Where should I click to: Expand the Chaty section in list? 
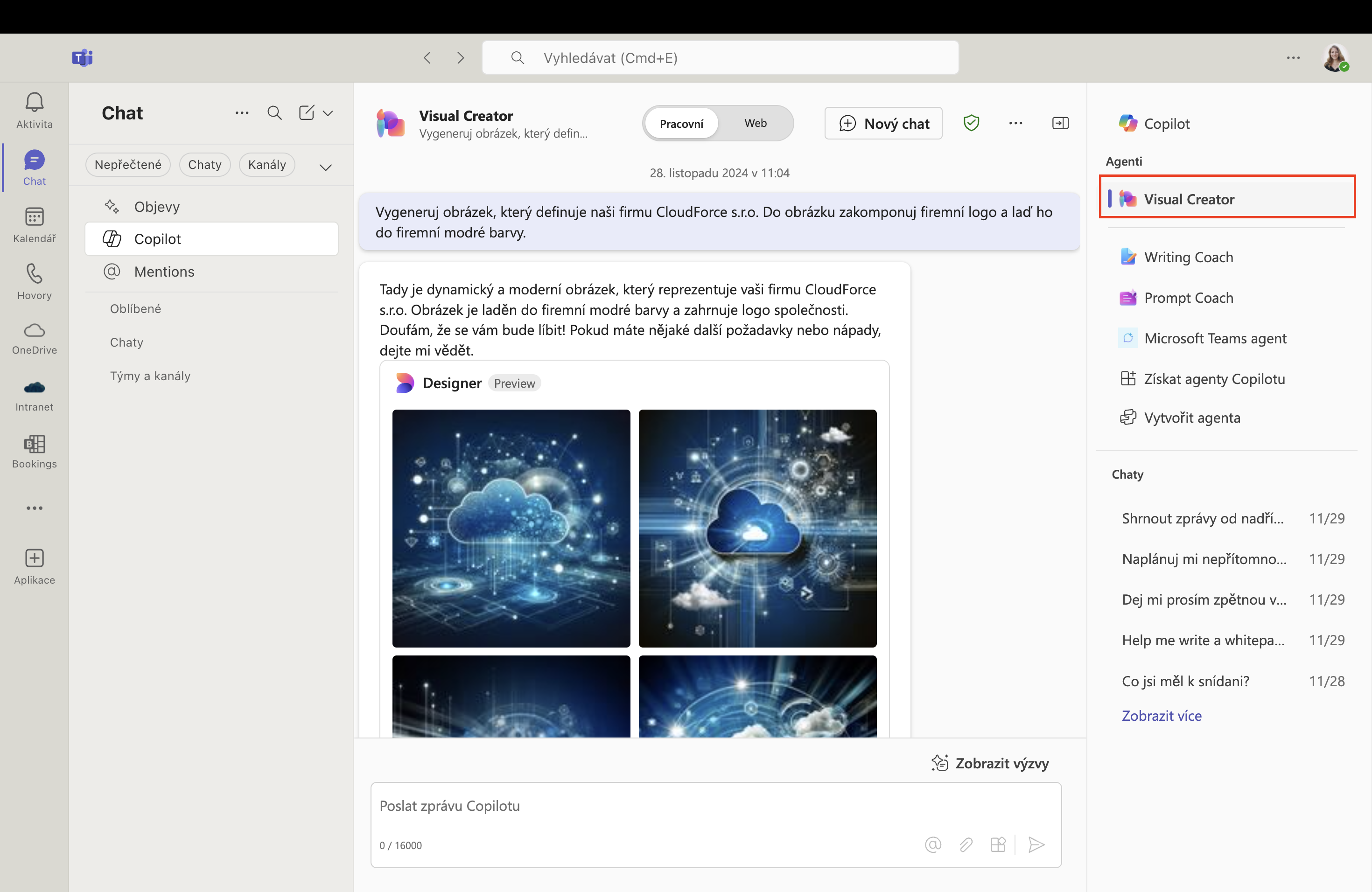[126, 342]
